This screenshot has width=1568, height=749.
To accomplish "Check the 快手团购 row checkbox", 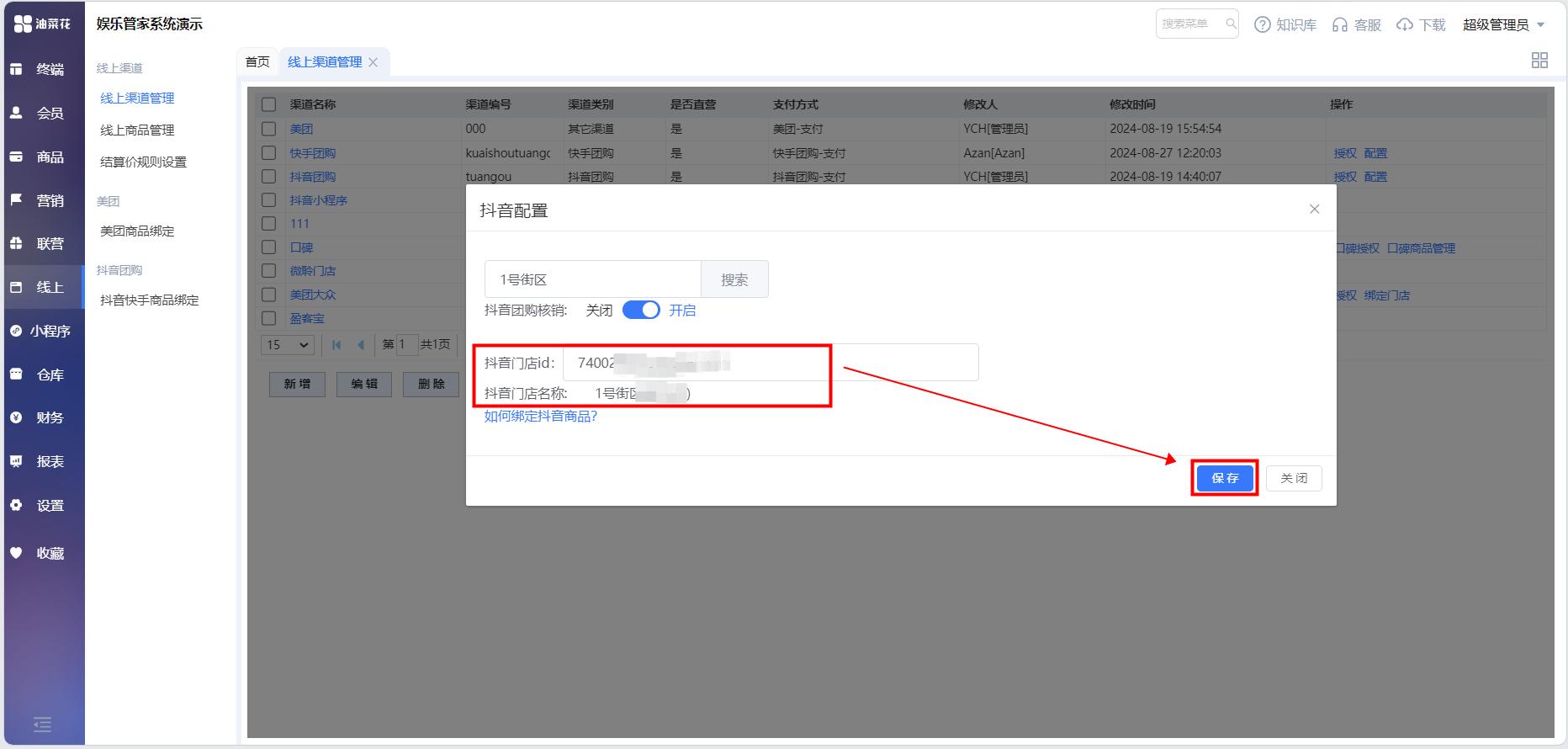I will coord(268,152).
